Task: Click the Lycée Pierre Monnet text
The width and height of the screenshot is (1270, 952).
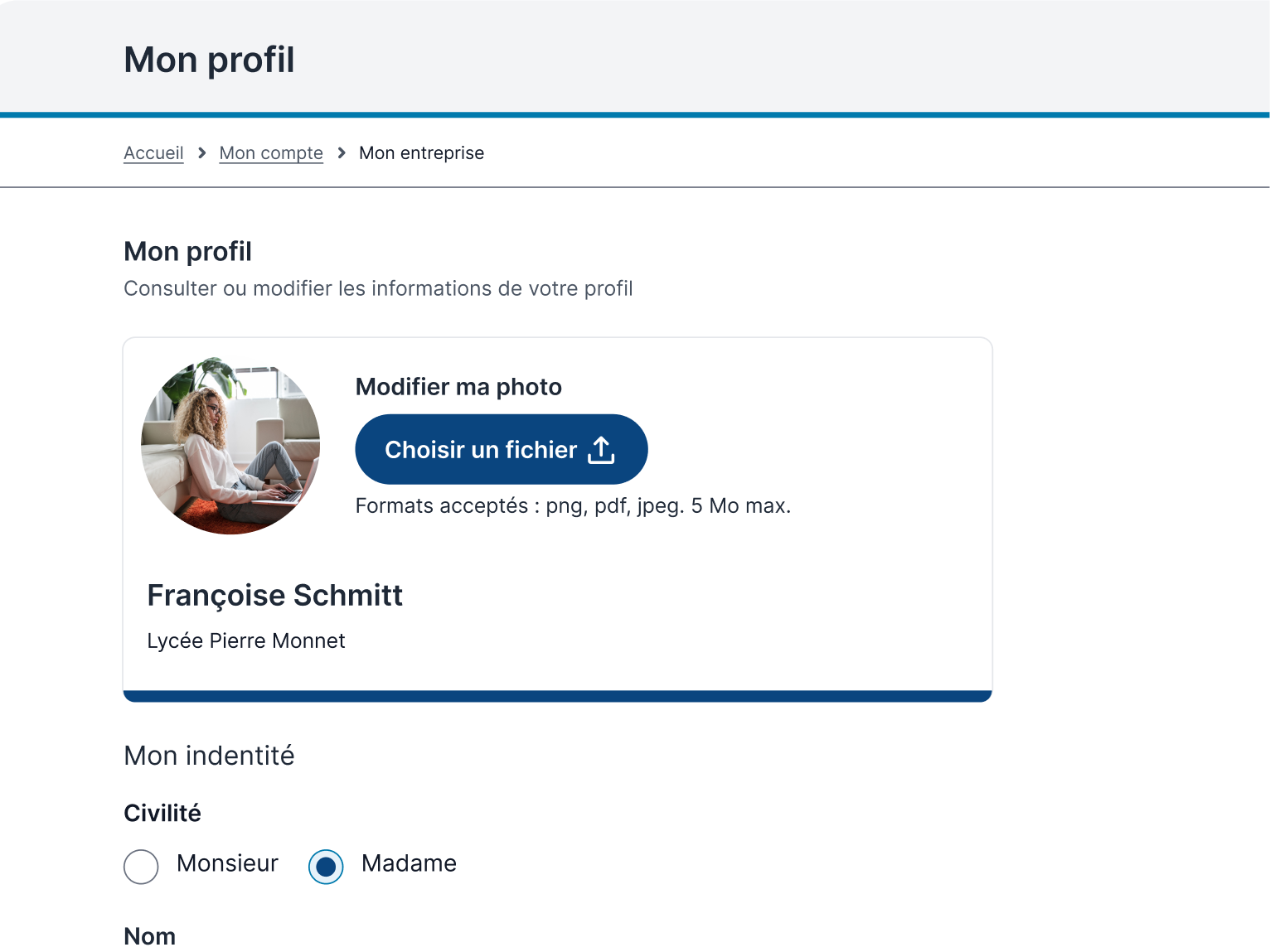Action: tap(245, 640)
